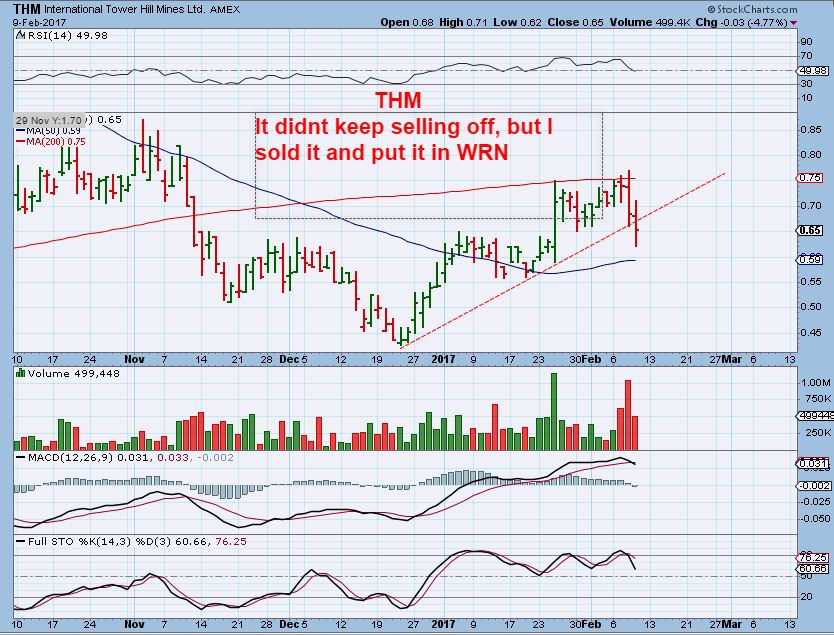834x635 pixels.
Task: Click the 10 level on RSI axis
Action: click(806, 97)
